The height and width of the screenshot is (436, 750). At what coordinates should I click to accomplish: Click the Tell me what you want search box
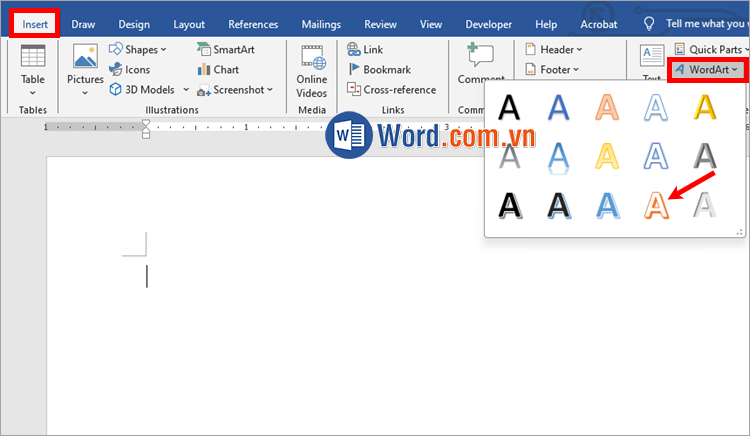pos(692,24)
